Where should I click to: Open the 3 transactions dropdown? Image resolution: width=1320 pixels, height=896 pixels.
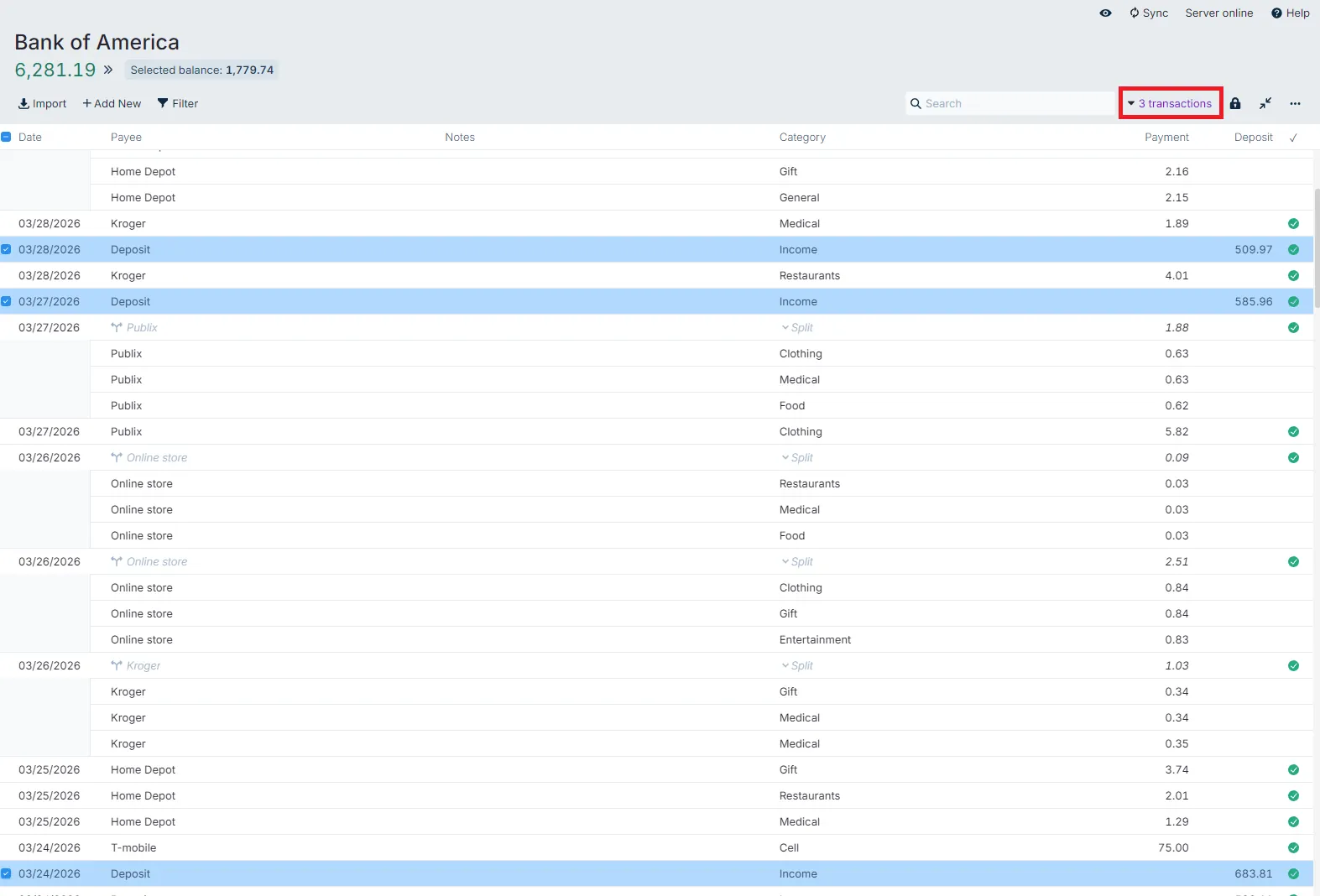coord(1170,104)
